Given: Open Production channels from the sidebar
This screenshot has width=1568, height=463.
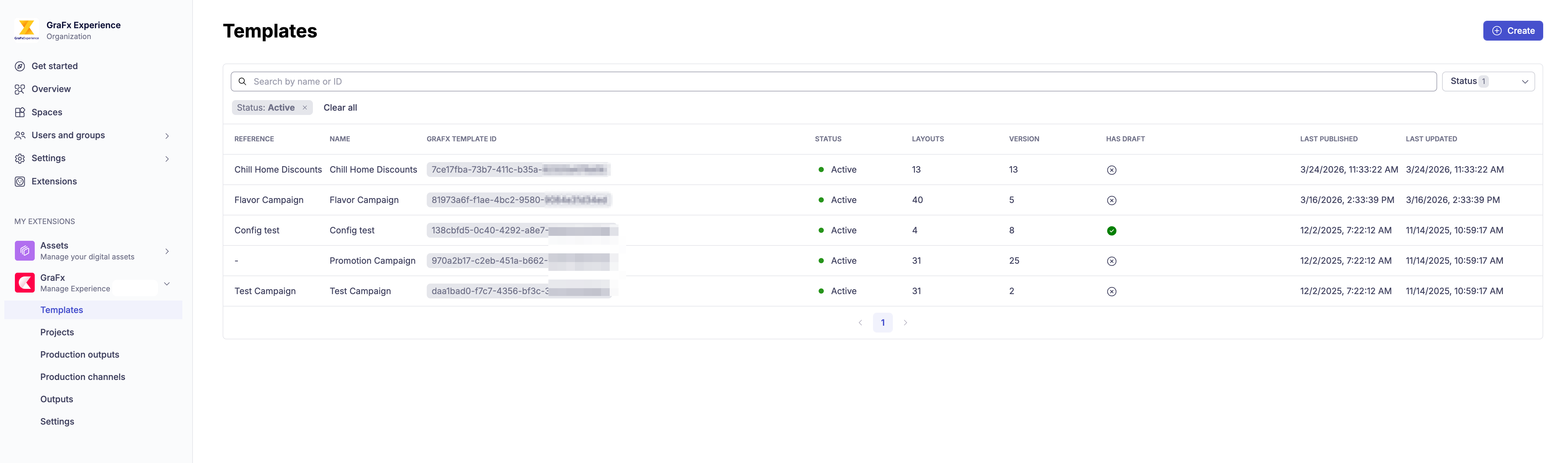Looking at the screenshot, I should (x=82, y=377).
